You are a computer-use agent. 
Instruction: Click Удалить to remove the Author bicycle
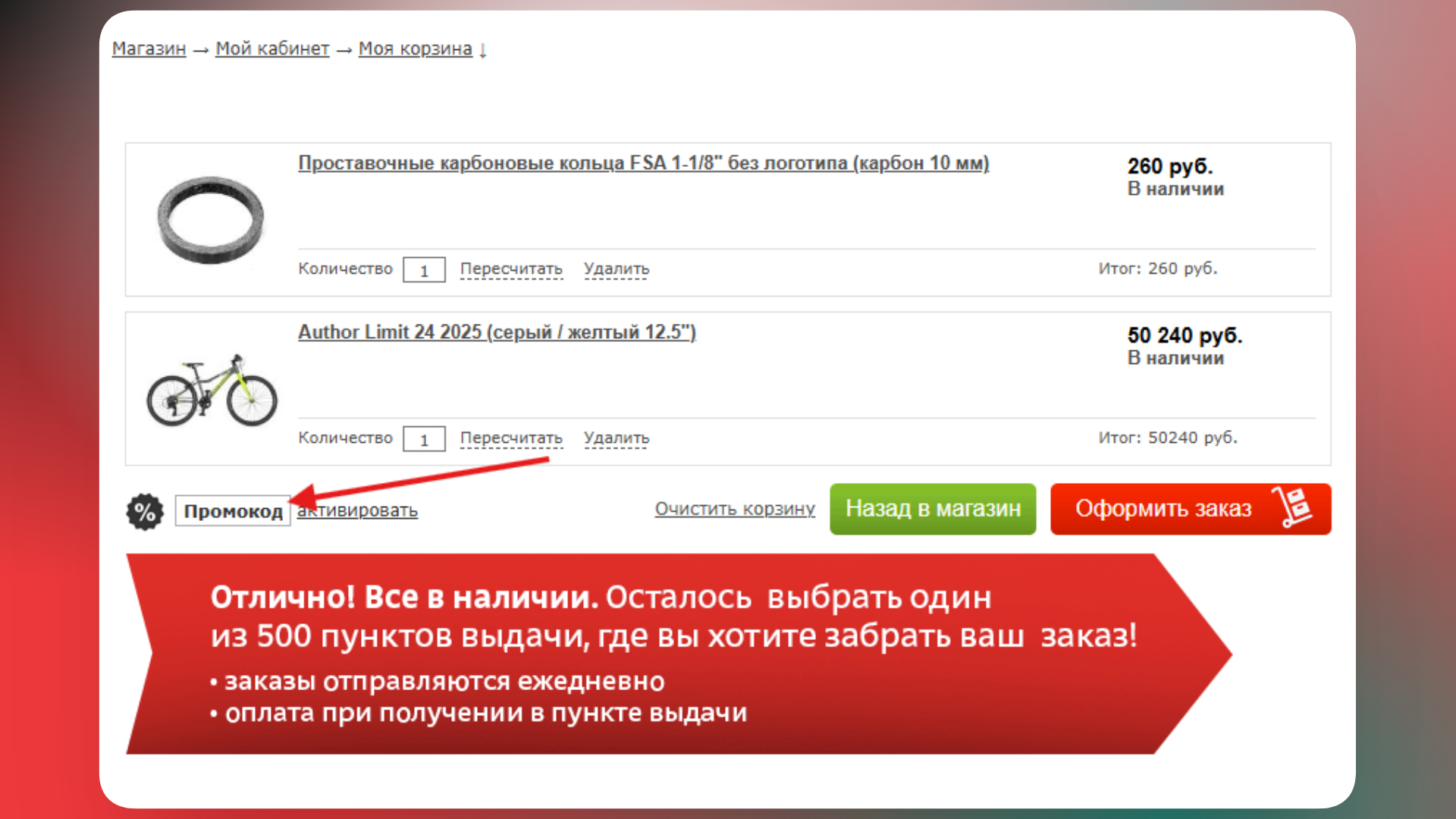pos(615,438)
